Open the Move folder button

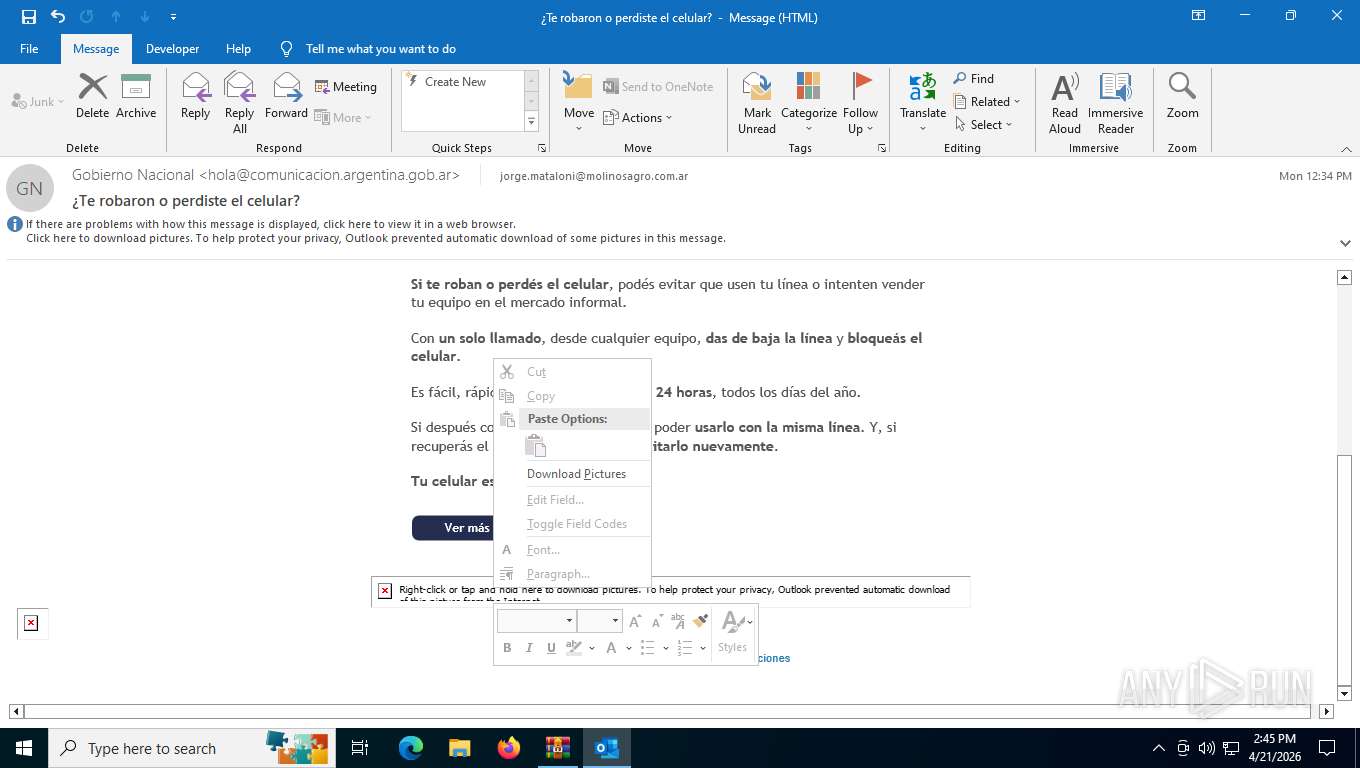(x=579, y=102)
